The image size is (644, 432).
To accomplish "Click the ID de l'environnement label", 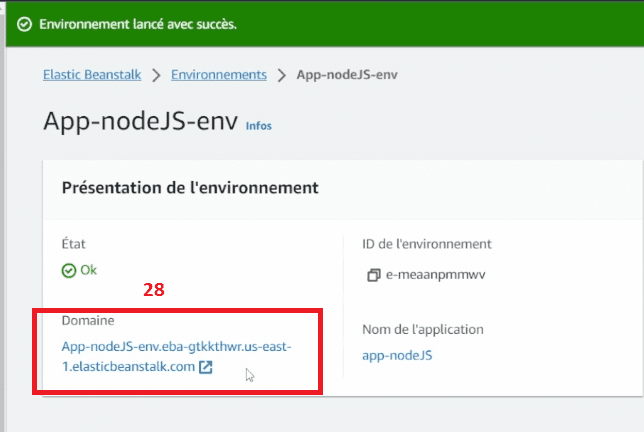I will pyautogui.click(x=427, y=244).
